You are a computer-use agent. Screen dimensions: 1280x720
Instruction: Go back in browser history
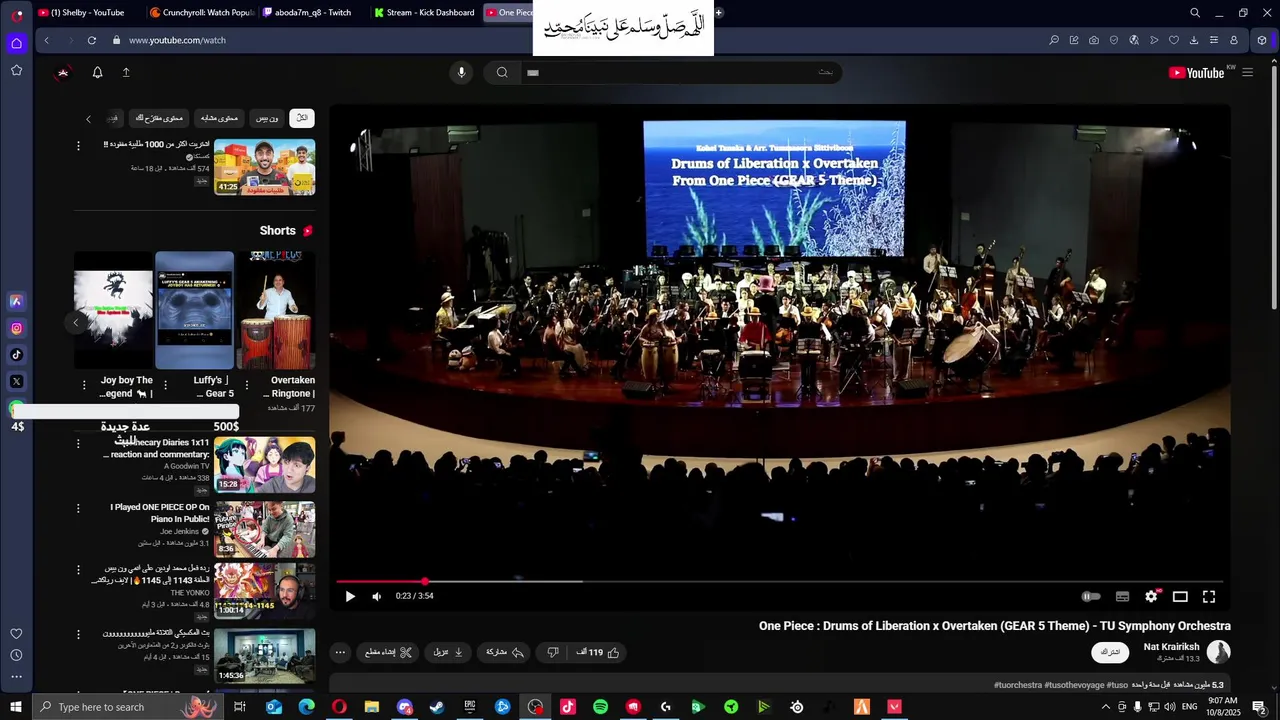46,40
